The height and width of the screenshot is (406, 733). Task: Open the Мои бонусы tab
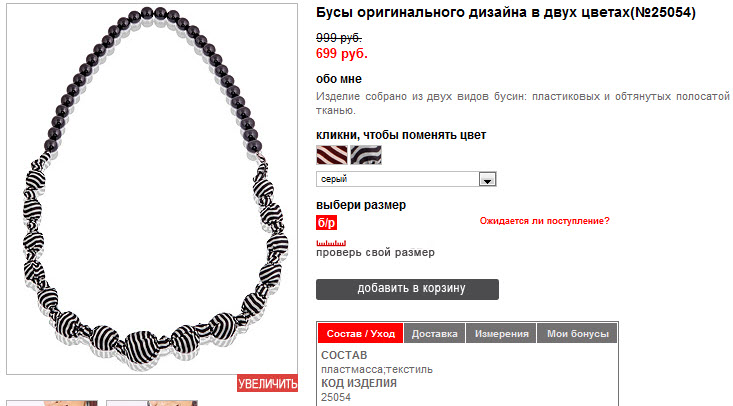577,334
